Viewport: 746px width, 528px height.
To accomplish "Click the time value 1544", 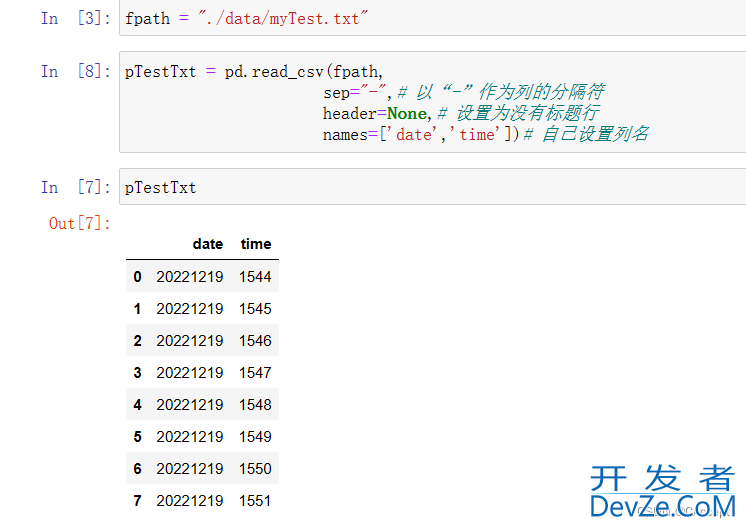I will [x=255, y=277].
